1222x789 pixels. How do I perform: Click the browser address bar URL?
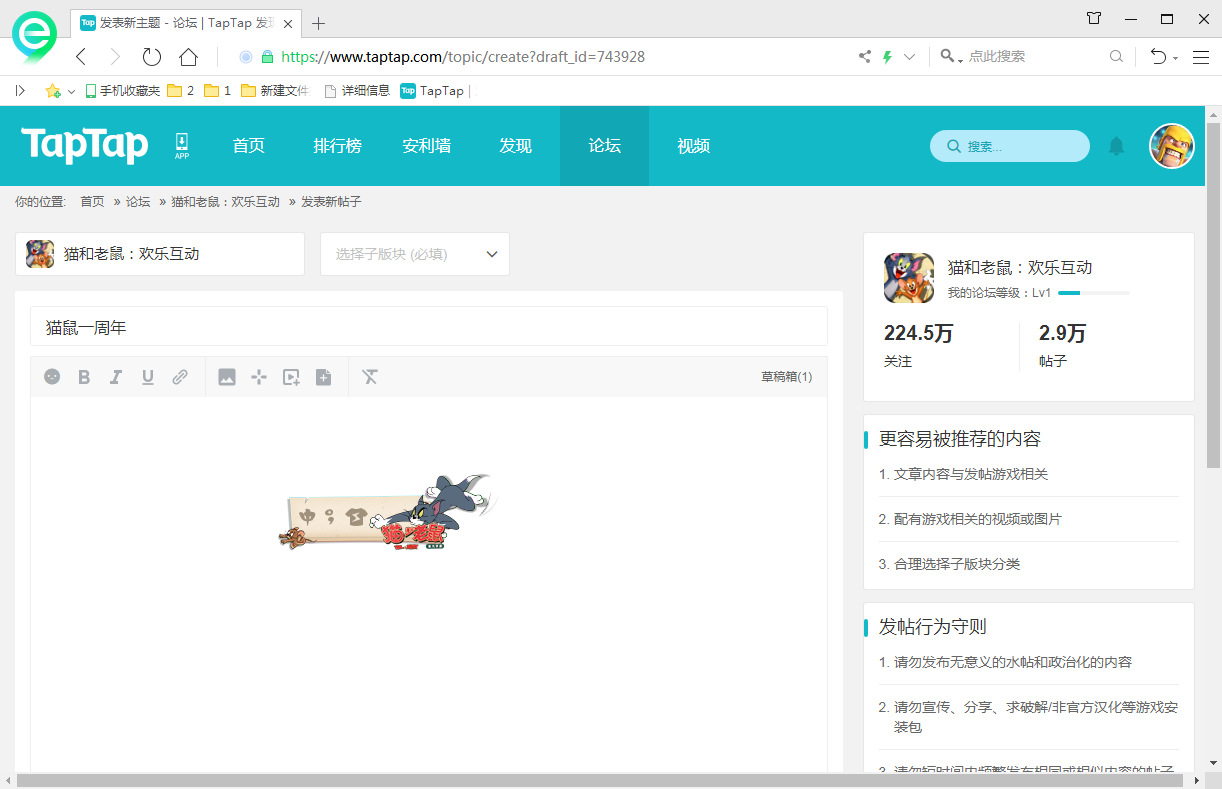[463, 57]
